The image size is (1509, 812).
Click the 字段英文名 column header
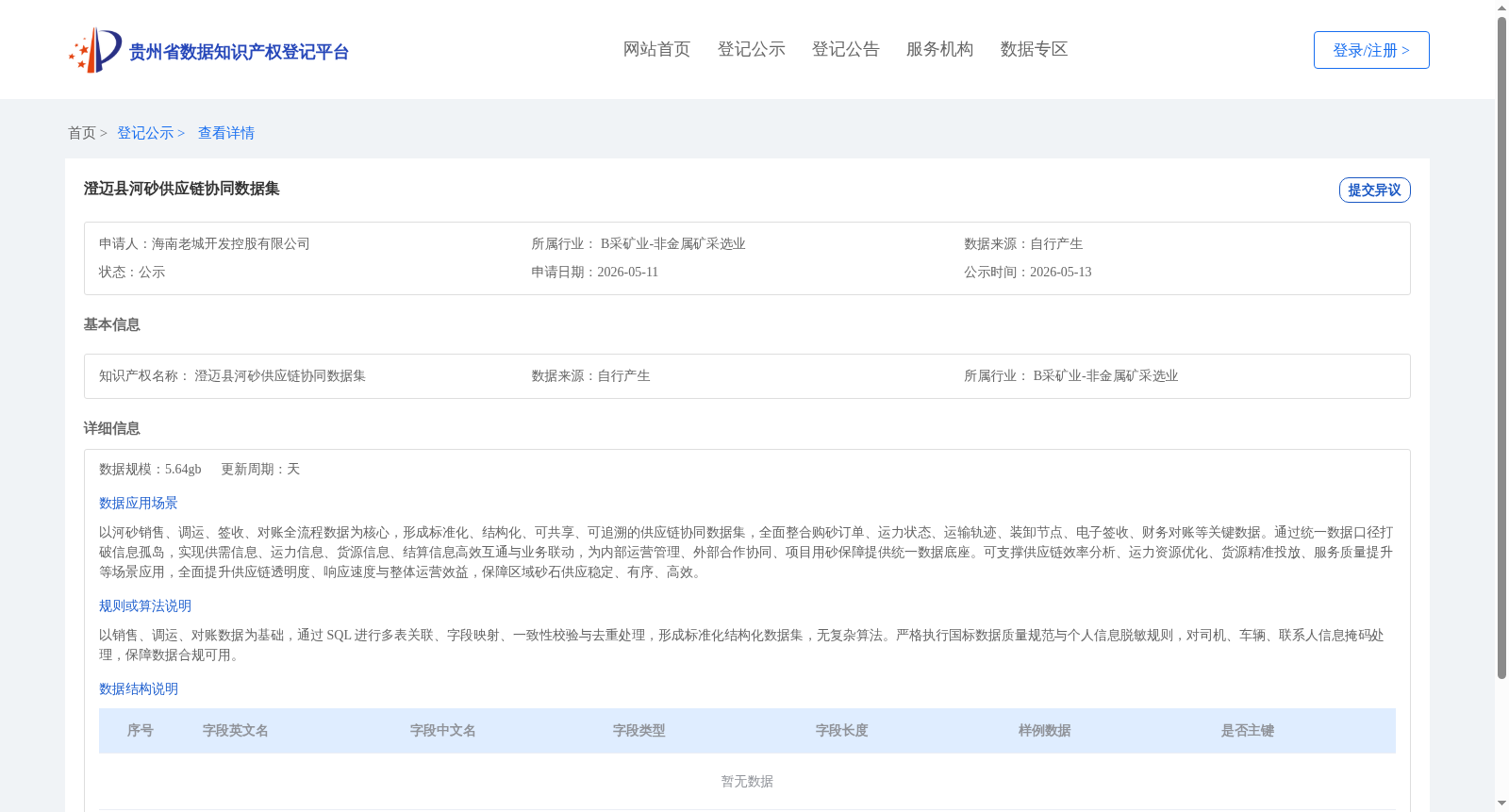(x=236, y=730)
